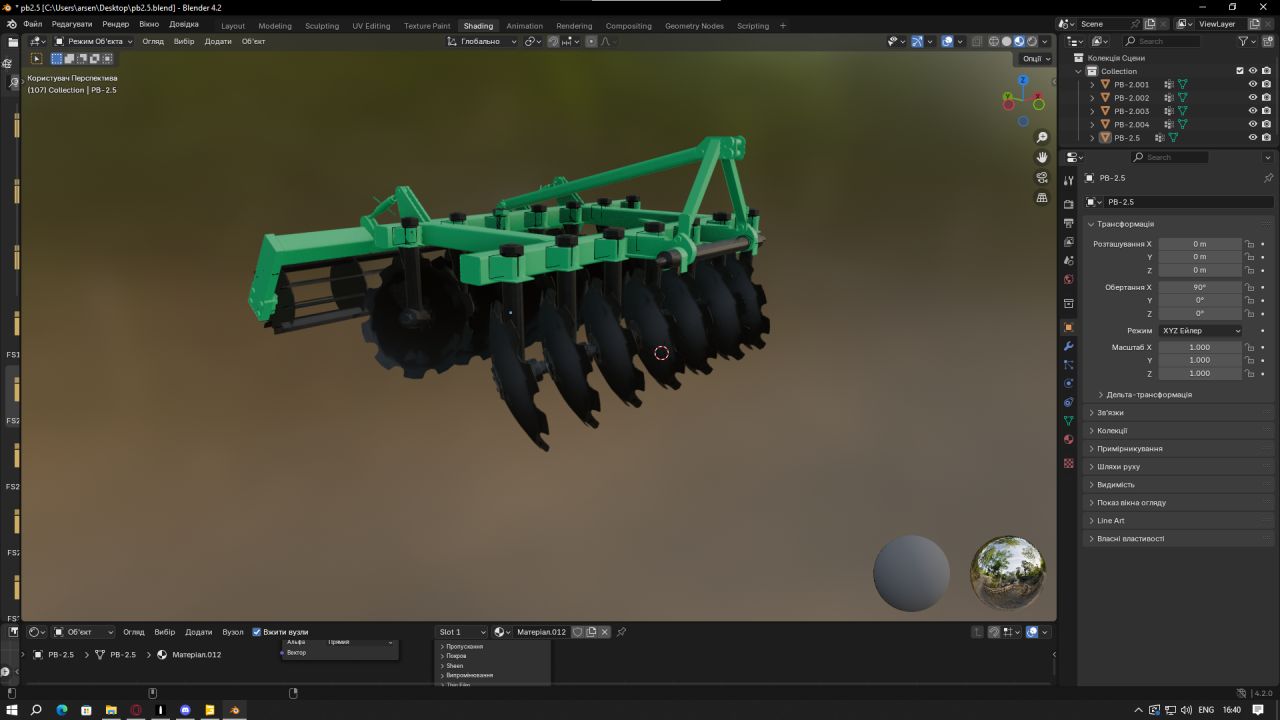Select Wireframe viewport shading icon
The width and height of the screenshot is (1280, 720).
[x=993, y=41]
